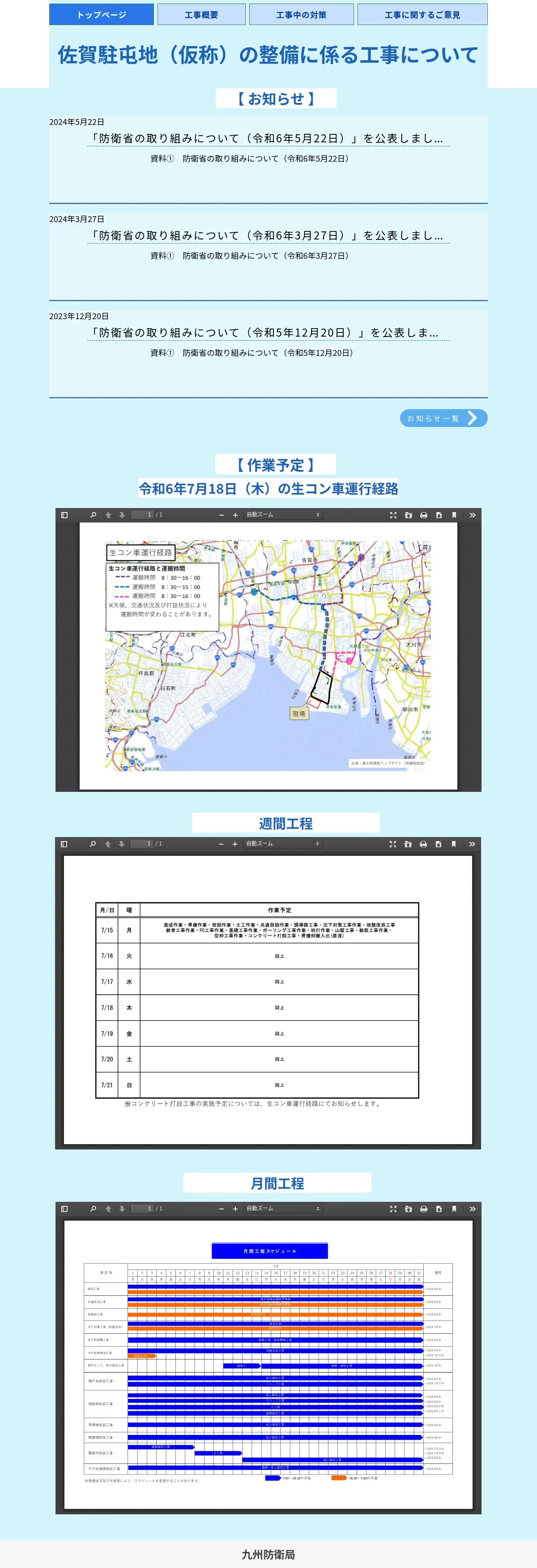
Task: Open the March 27 2024 announcement headline
Action: [268, 235]
